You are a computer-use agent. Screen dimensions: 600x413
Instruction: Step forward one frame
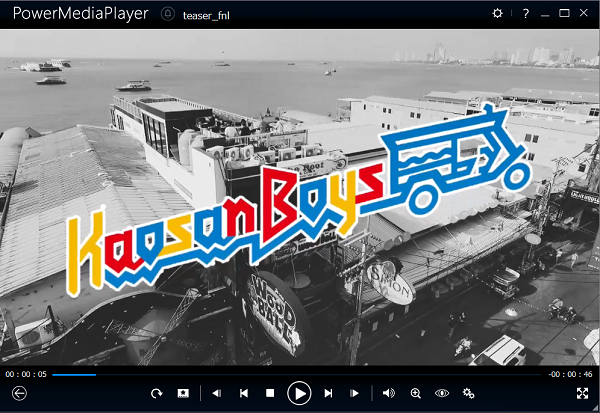[x=355, y=393]
